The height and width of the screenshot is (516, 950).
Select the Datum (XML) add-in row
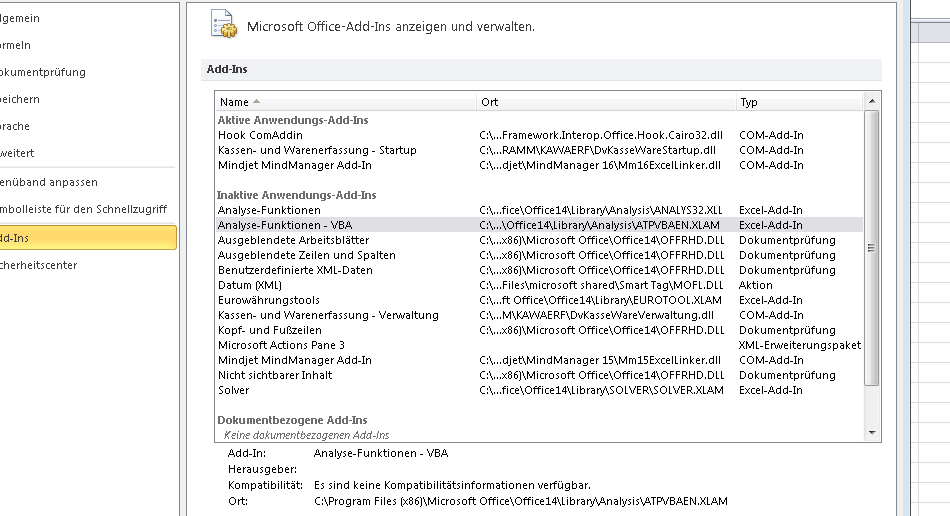click(x=249, y=285)
